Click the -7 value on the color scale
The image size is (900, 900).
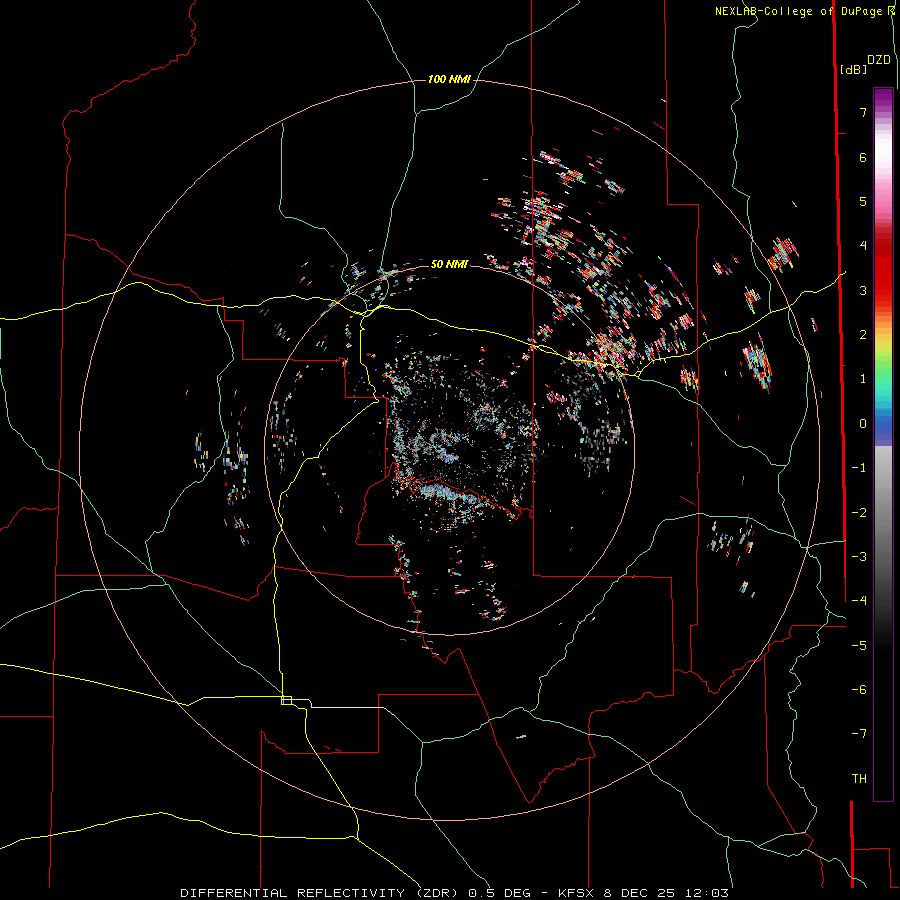(859, 734)
